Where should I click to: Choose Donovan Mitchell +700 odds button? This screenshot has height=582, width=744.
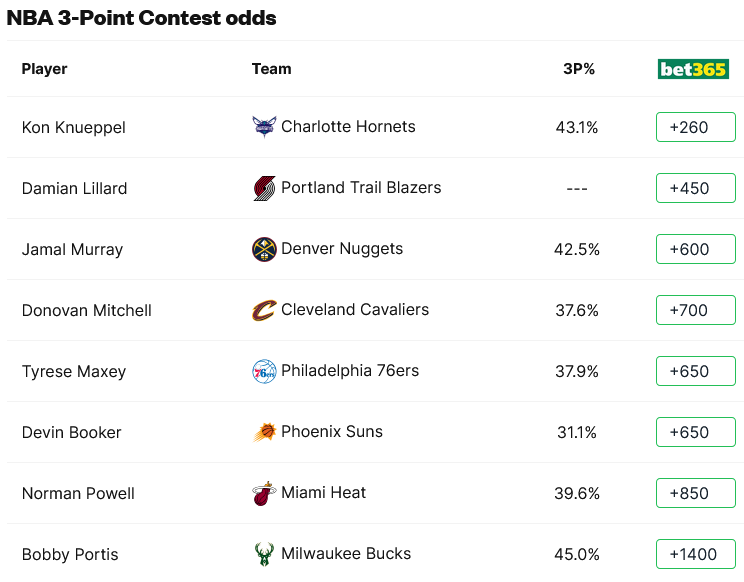coord(695,310)
